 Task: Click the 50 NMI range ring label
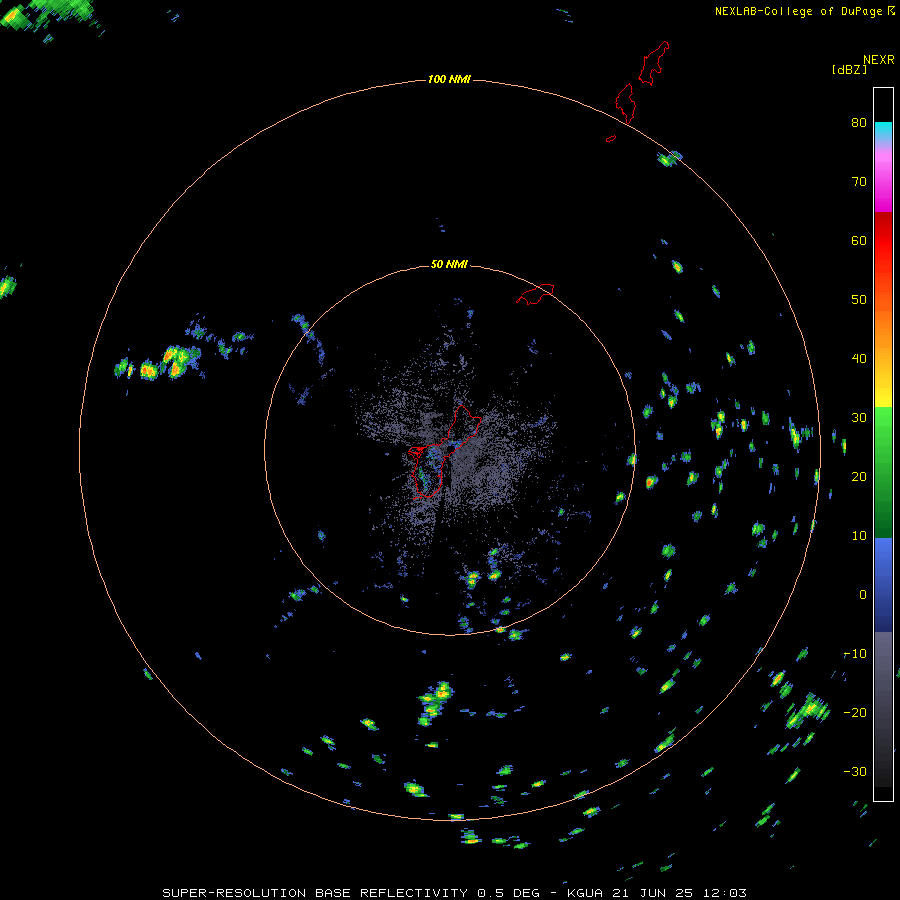[x=449, y=264]
